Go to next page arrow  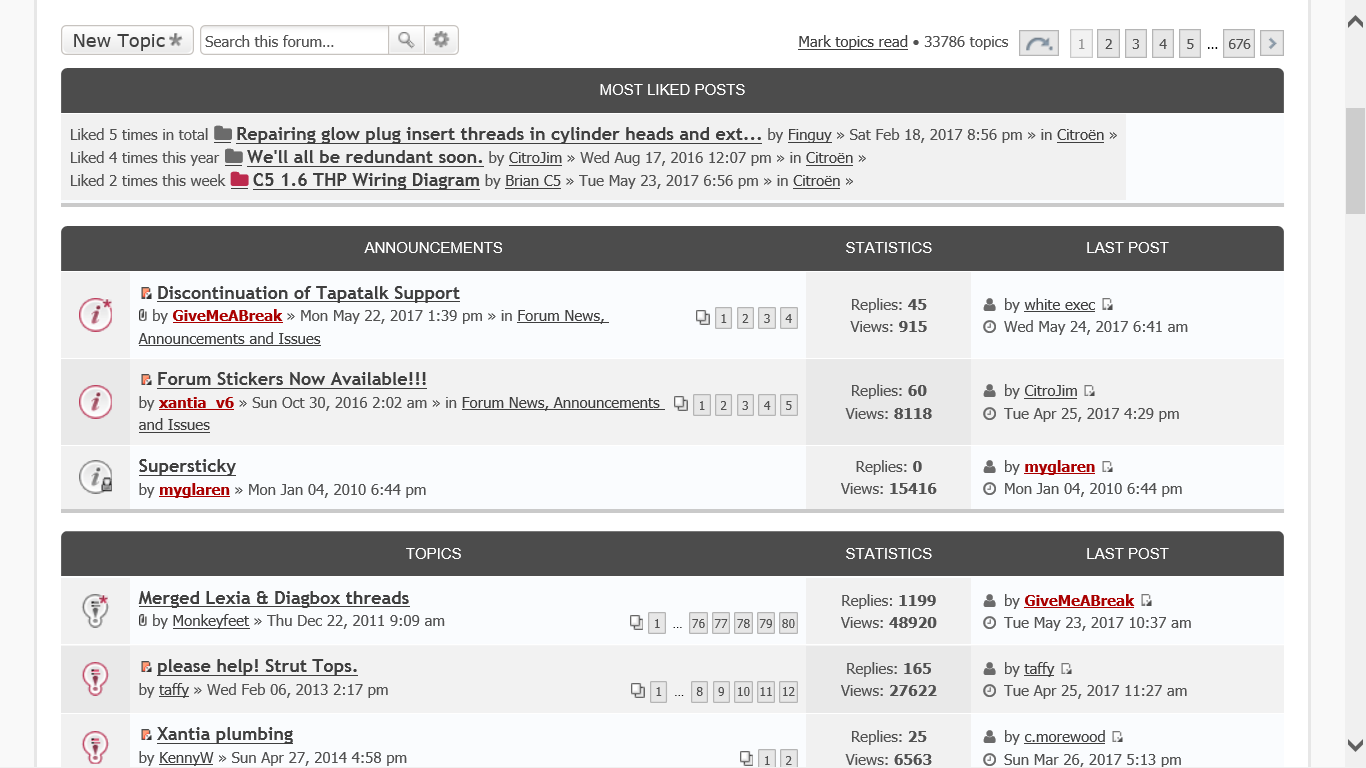(1271, 43)
